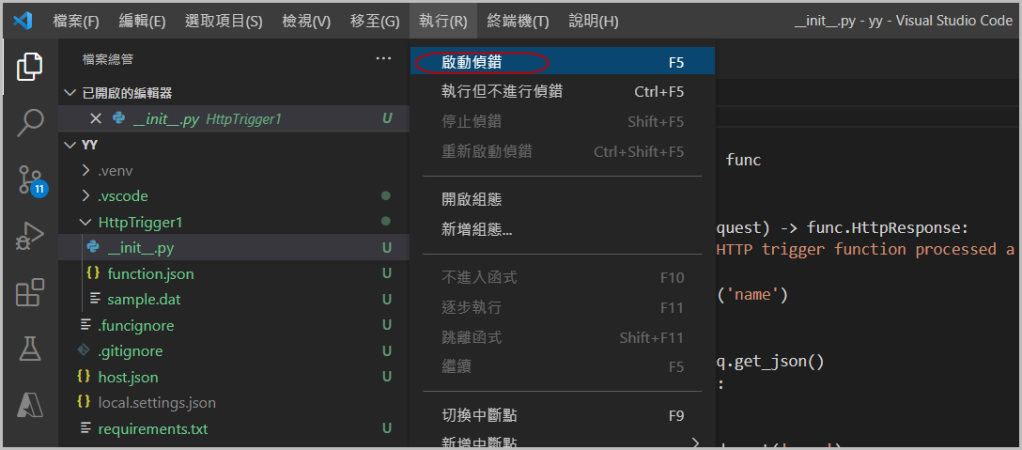1022x450 pixels.
Task: Select 啟動偵錯 from the Run menu
Action: click(472, 62)
